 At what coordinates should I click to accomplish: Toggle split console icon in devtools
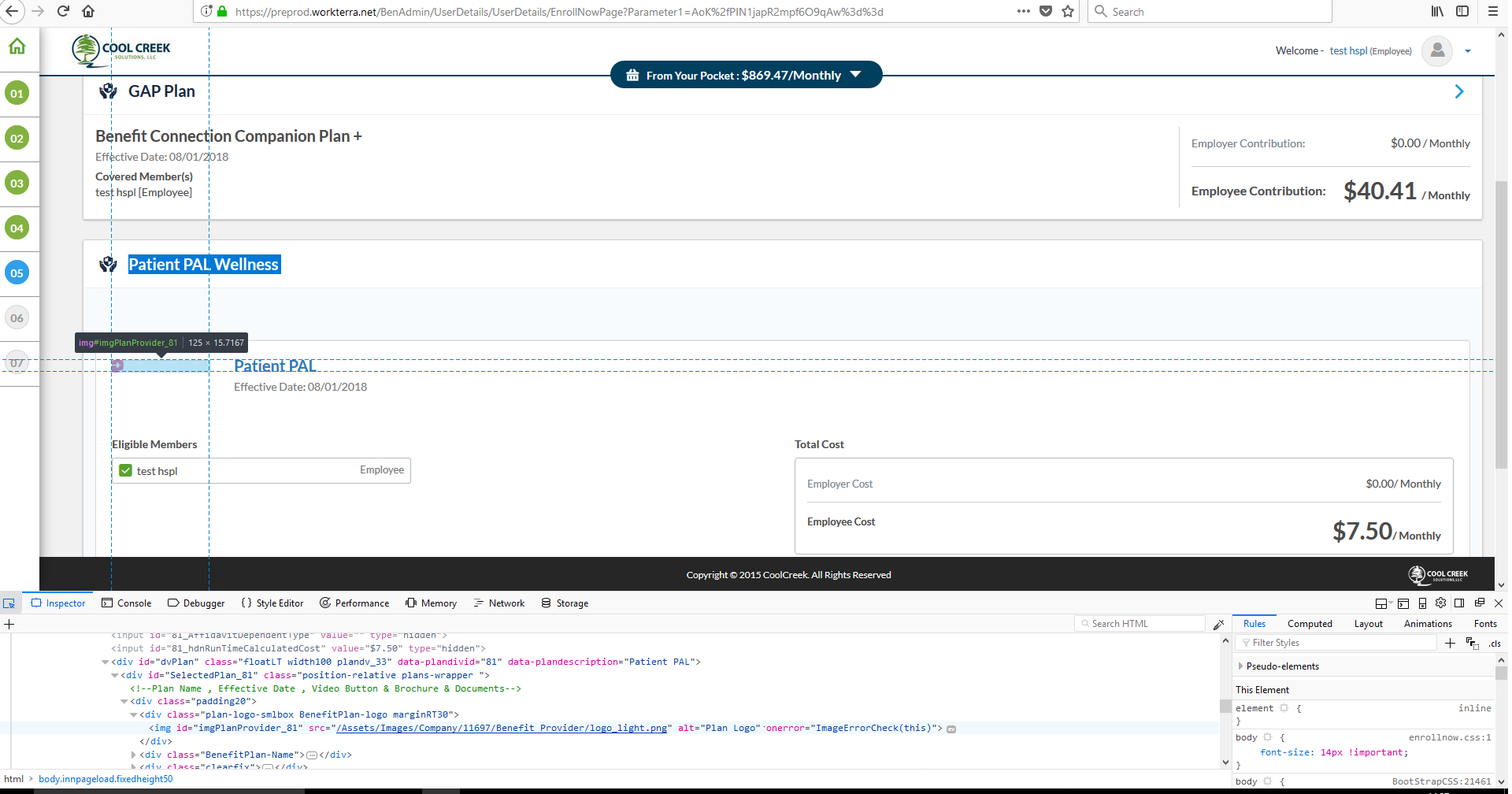click(x=1403, y=603)
